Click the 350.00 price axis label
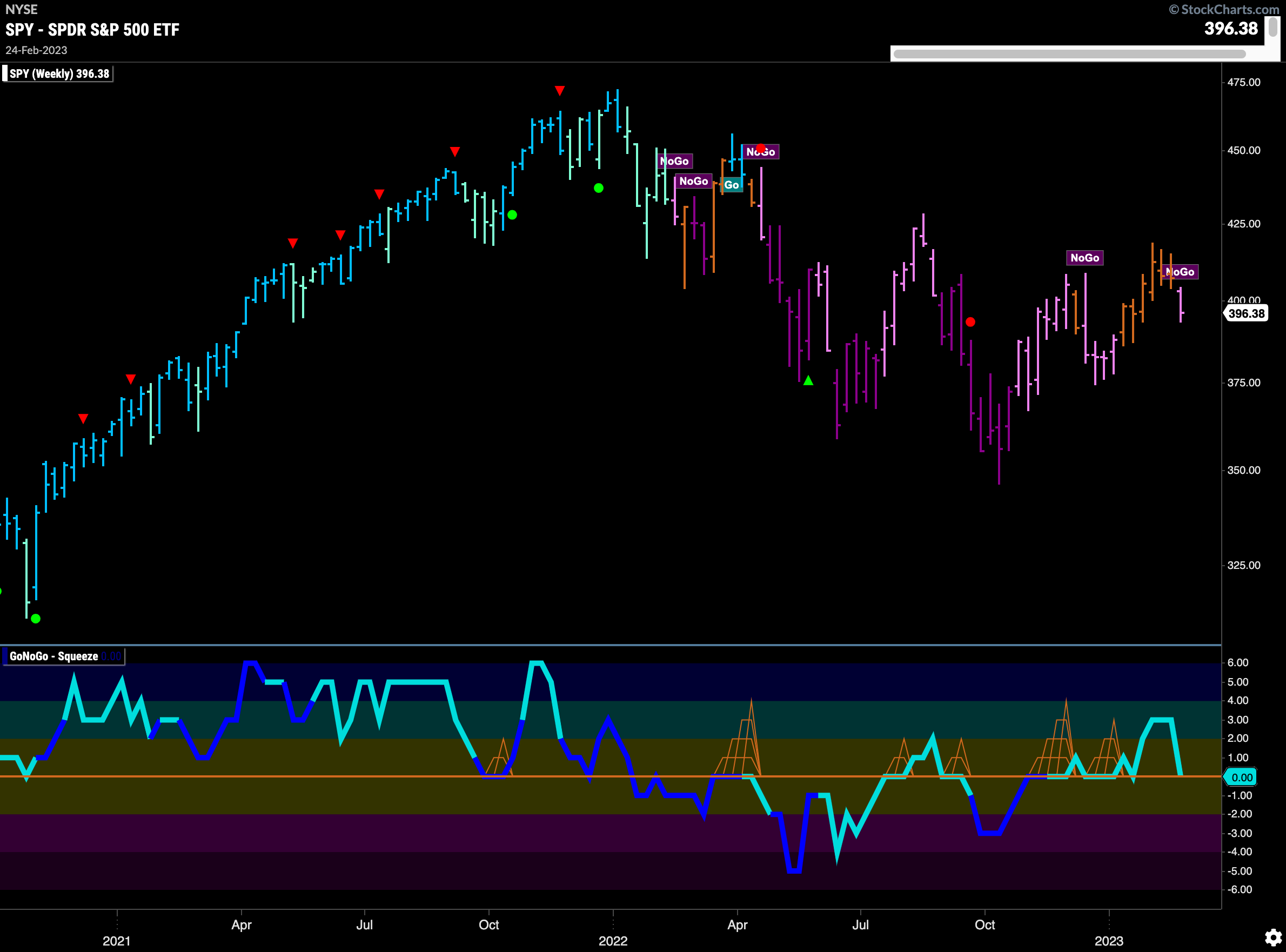Viewport: 1286px width, 952px height. coord(1243,470)
